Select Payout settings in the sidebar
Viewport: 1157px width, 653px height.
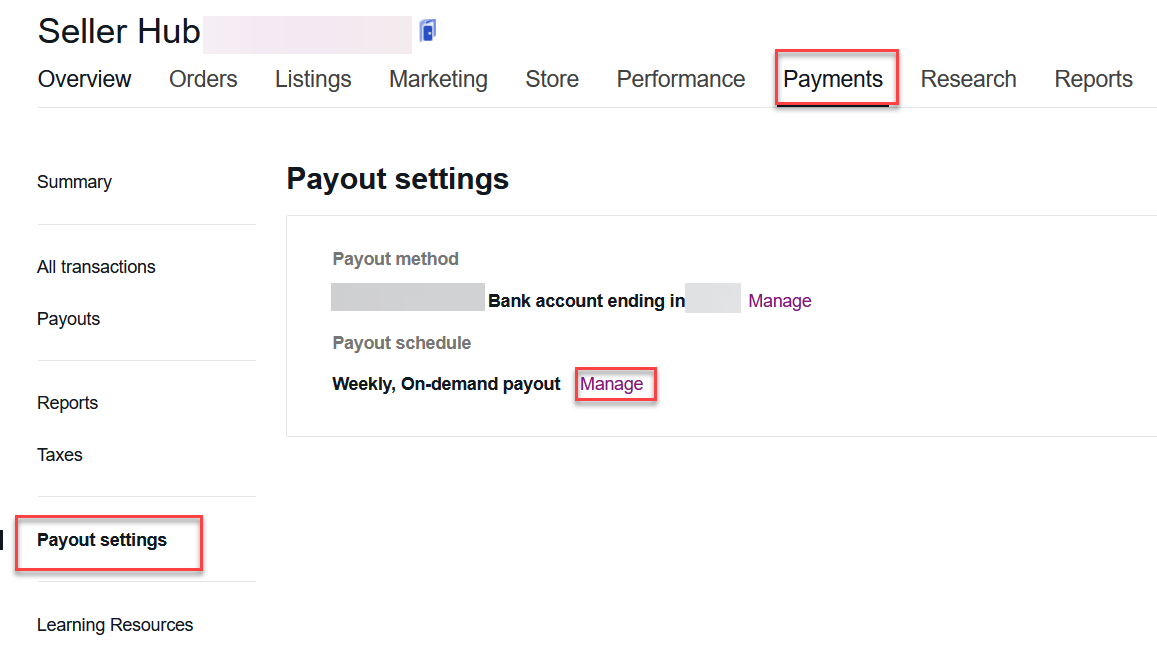(x=102, y=540)
